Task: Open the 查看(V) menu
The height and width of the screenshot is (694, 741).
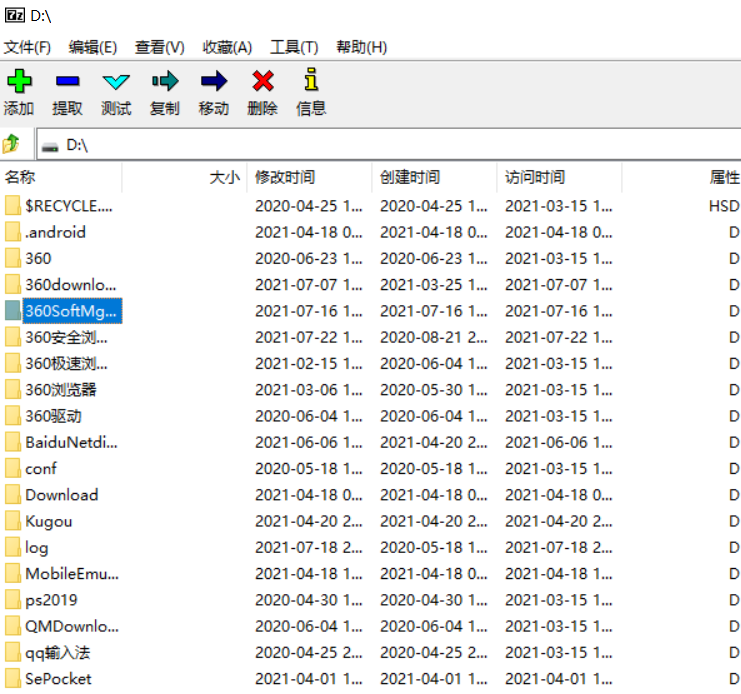Action: [159, 47]
